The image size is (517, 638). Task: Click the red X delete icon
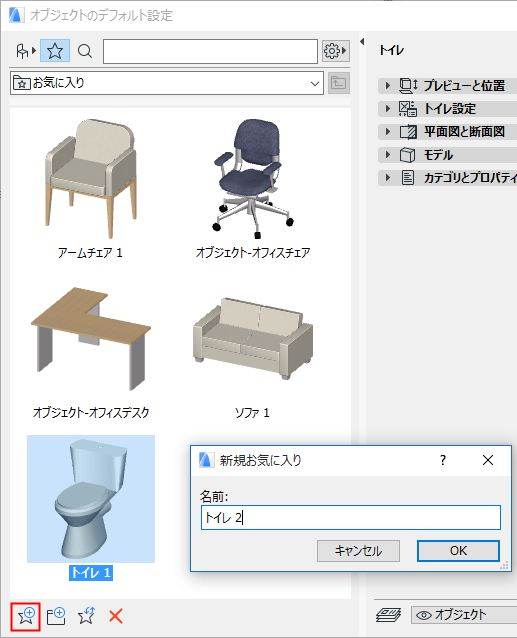point(116,616)
